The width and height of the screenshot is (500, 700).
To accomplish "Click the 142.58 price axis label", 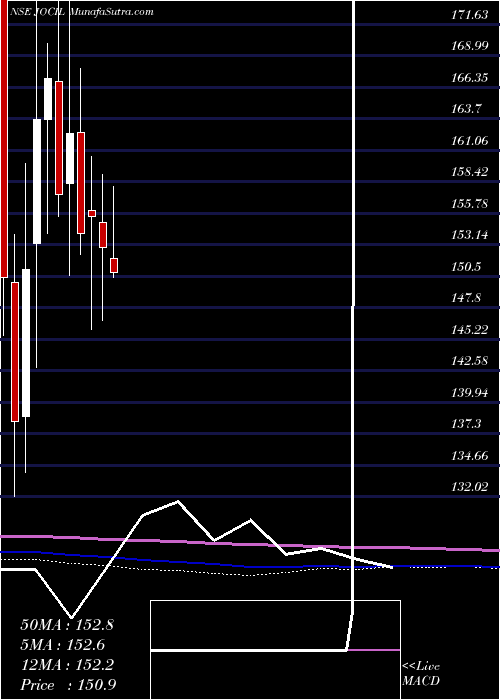I will point(469,361).
